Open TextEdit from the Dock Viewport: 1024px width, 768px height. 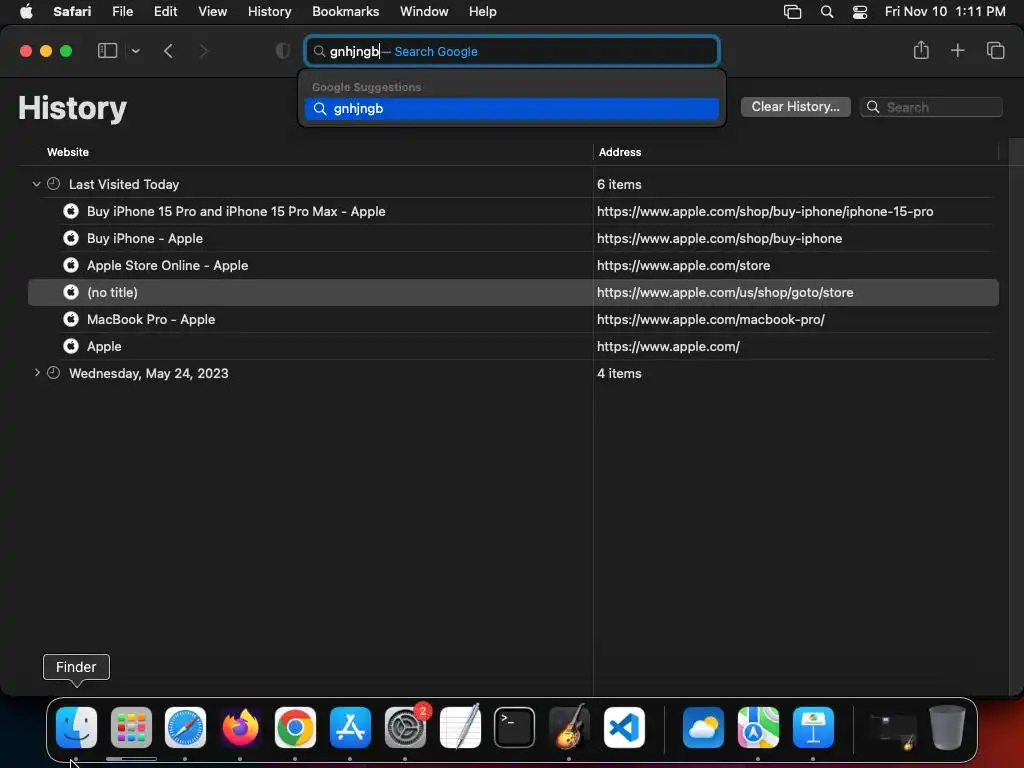point(460,727)
